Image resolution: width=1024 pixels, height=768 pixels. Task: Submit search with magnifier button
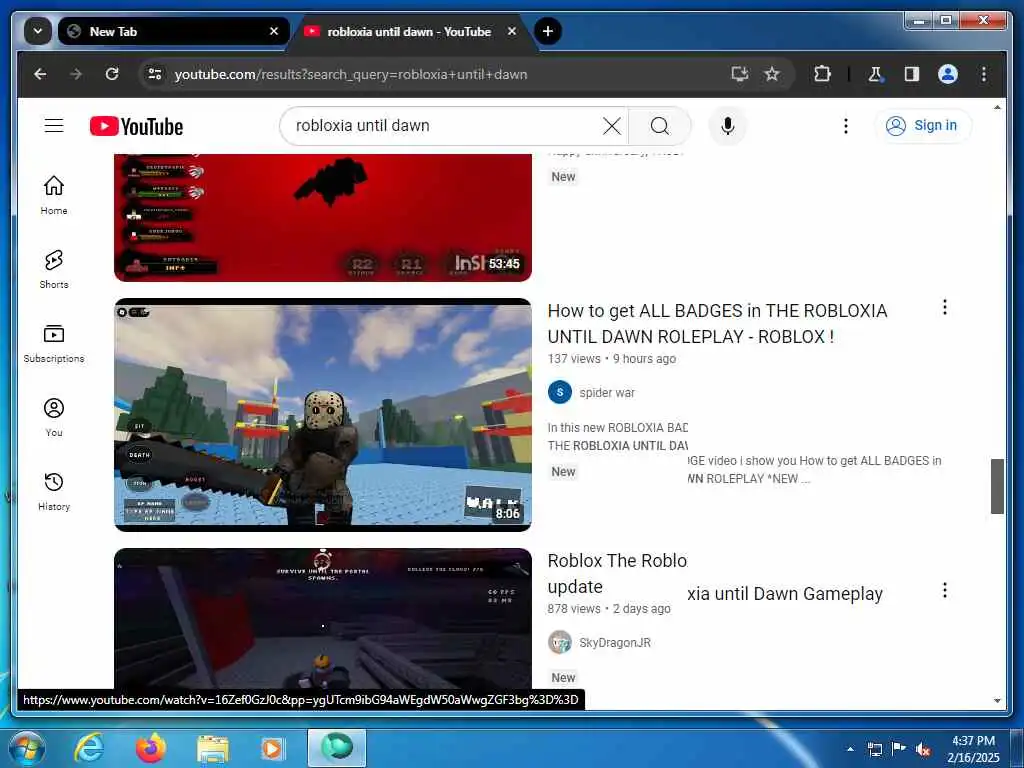point(660,125)
